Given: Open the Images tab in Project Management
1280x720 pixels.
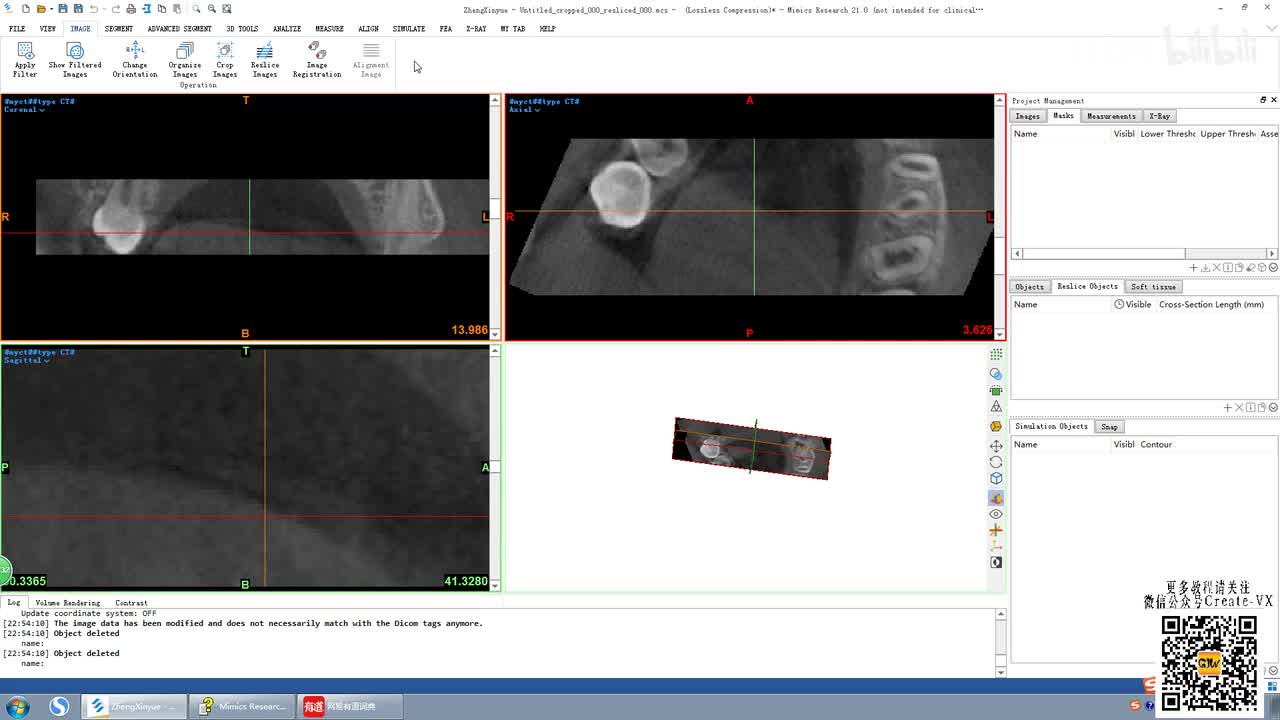Looking at the screenshot, I should point(1028,116).
